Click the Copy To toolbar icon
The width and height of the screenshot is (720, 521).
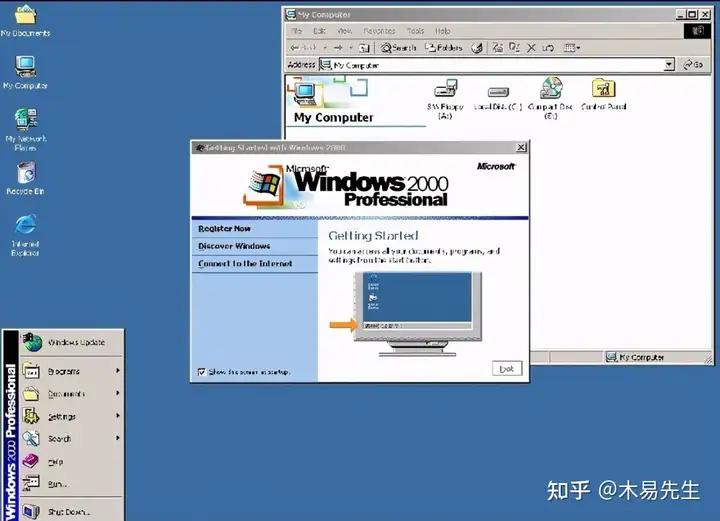[514, 47]
